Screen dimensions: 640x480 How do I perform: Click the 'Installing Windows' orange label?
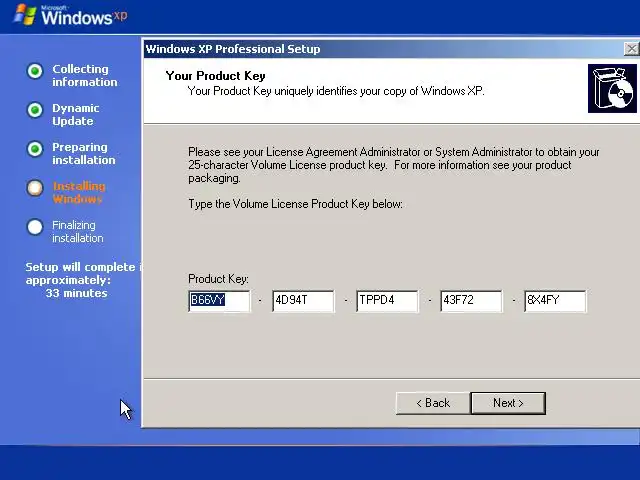pyautogui.click(x=79, y=193)
